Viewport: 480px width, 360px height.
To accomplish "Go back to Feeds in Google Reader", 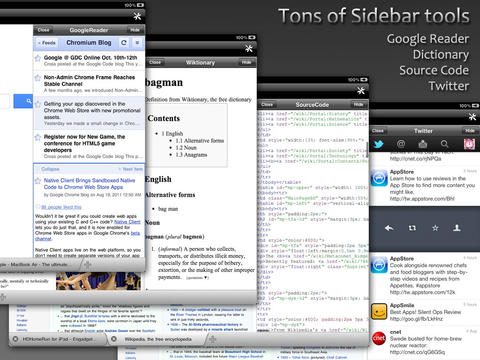I will (47, 43).
